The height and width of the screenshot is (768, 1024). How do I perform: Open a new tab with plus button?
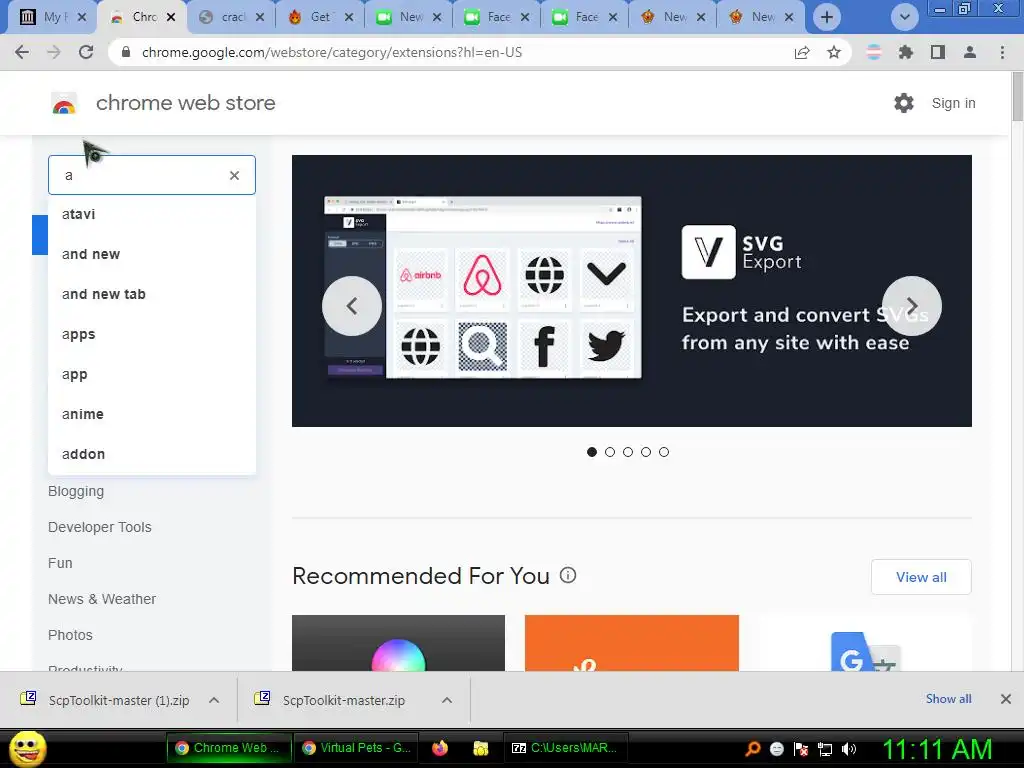pos(827,17)
